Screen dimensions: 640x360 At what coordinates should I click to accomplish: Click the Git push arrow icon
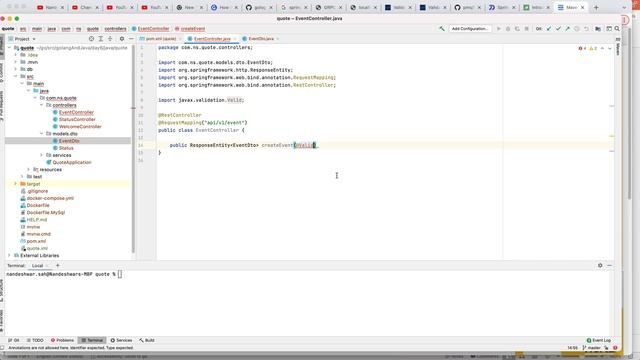pos(567,29)
